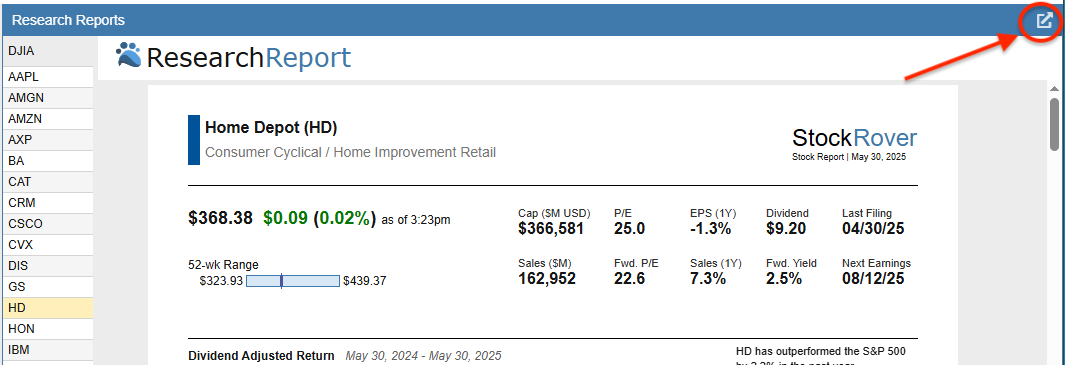Open report in new window icon
Image resolution: width=1065 pixels, height=365 pixels.
[x=1043, y=20]
